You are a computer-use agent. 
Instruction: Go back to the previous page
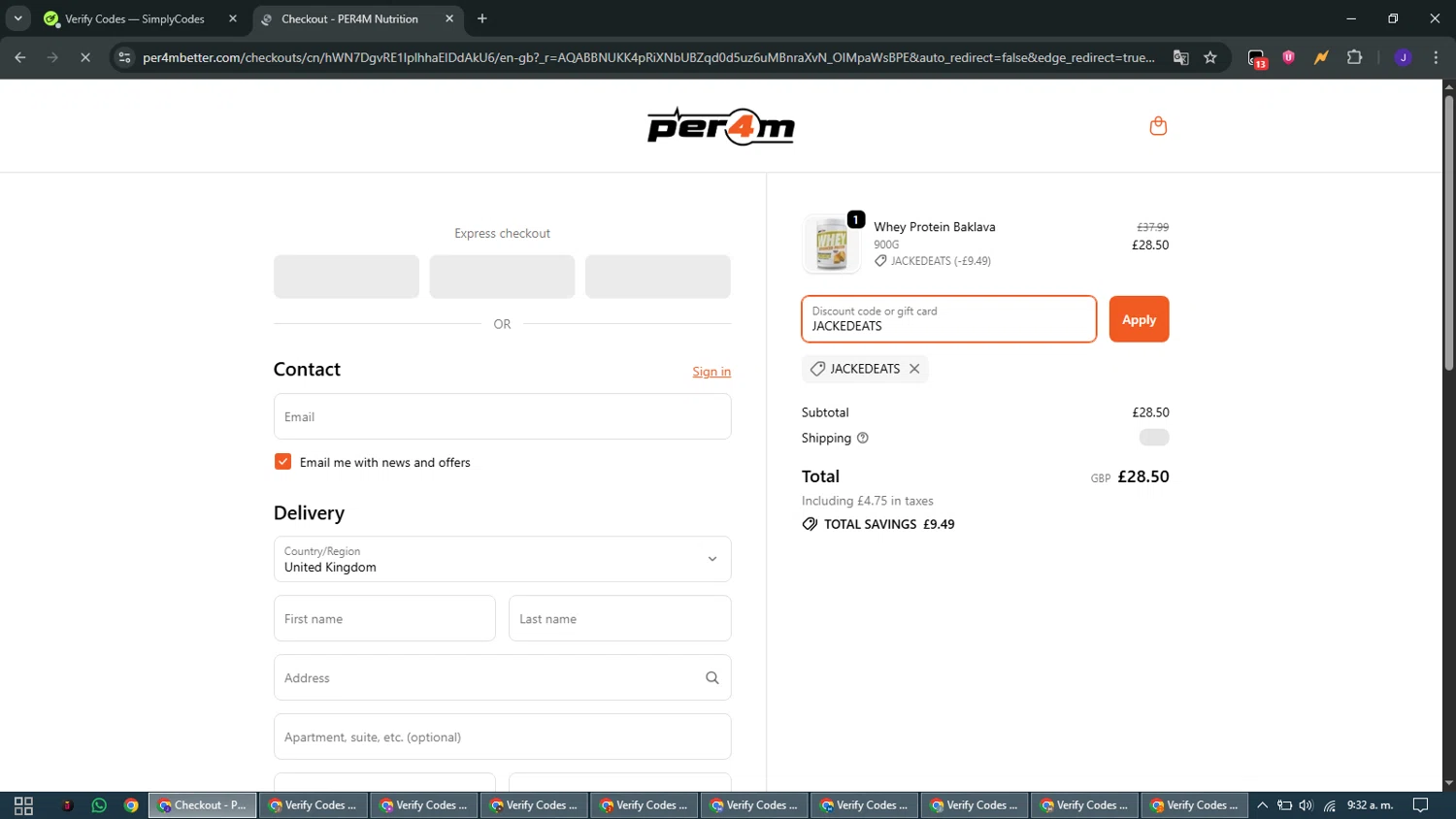coord(20,58)
